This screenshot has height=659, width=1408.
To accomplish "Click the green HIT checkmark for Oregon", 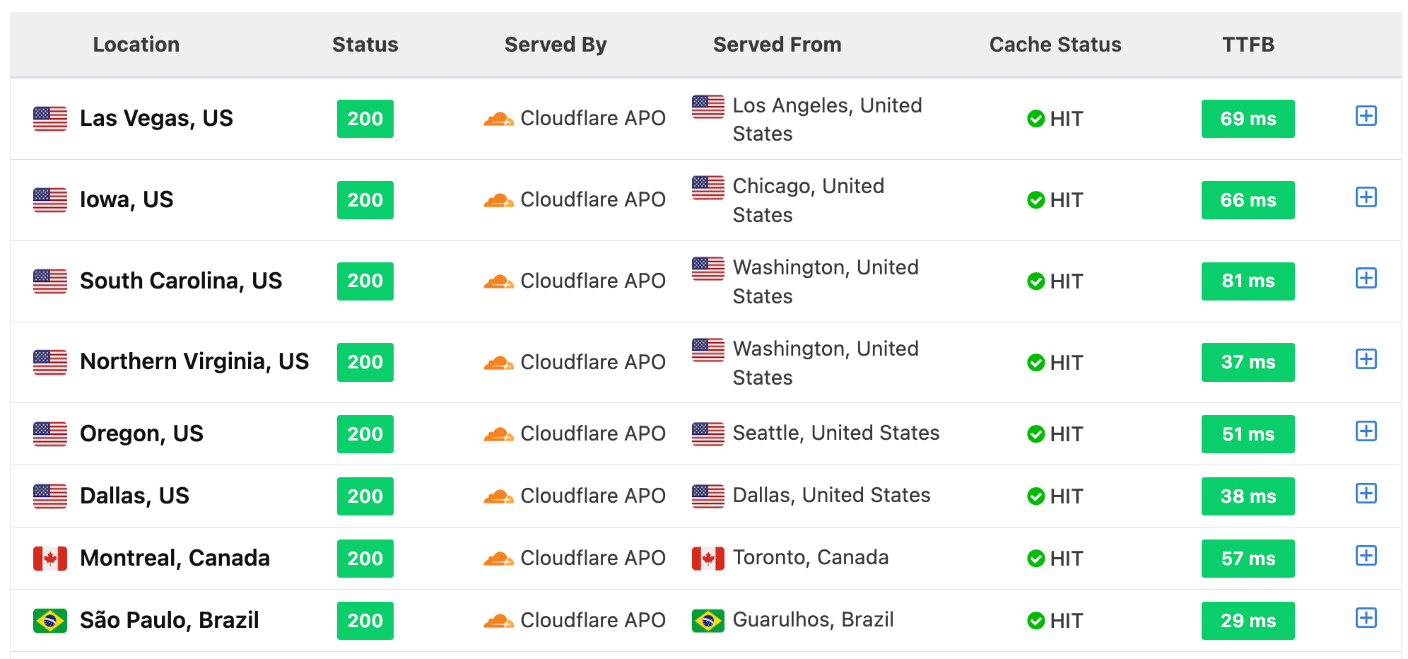I will coord(1036,433).
